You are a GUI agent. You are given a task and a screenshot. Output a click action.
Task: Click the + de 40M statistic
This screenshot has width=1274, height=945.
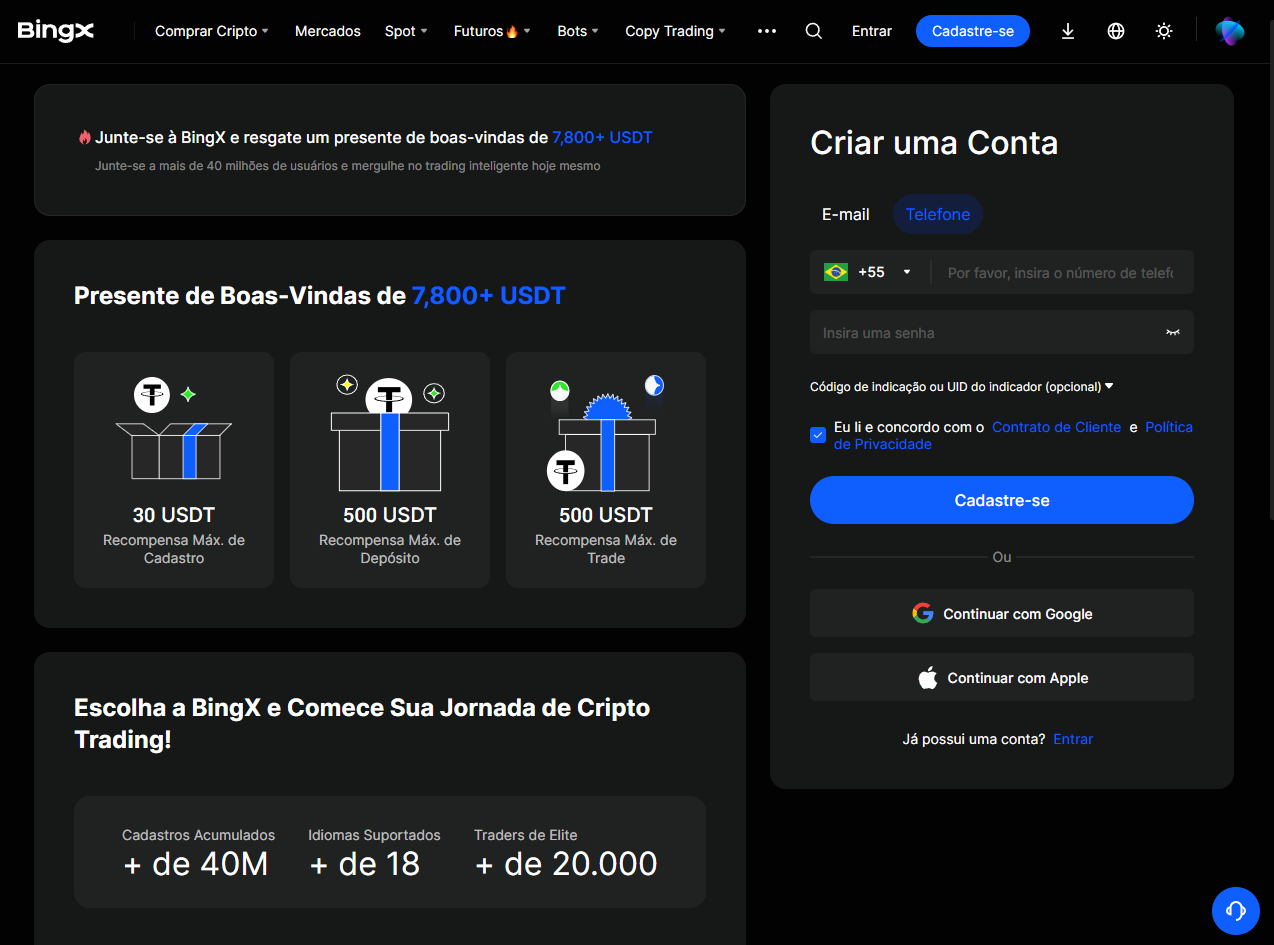[x=196, y=863]
